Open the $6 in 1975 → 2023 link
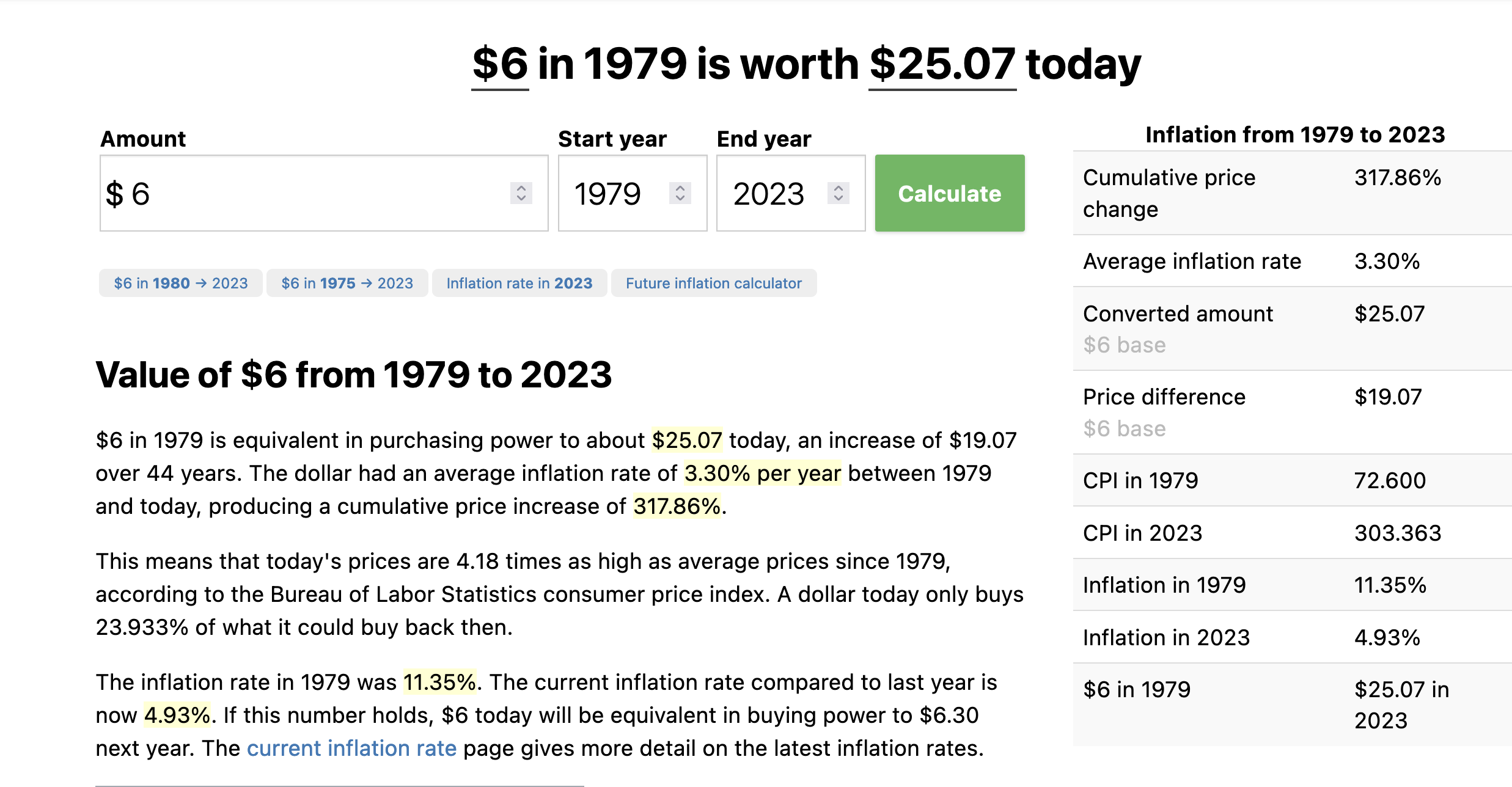Image resolution: width=1512 pixels, height=787 pixels. pyautogui.click(x=347, y=283)
